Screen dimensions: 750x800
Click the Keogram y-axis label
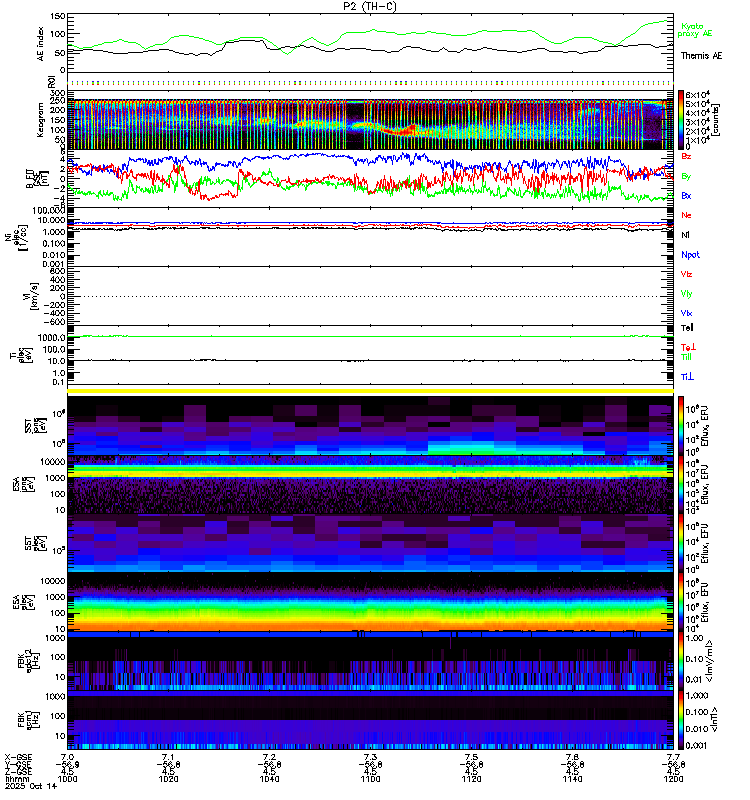(40, 120)
